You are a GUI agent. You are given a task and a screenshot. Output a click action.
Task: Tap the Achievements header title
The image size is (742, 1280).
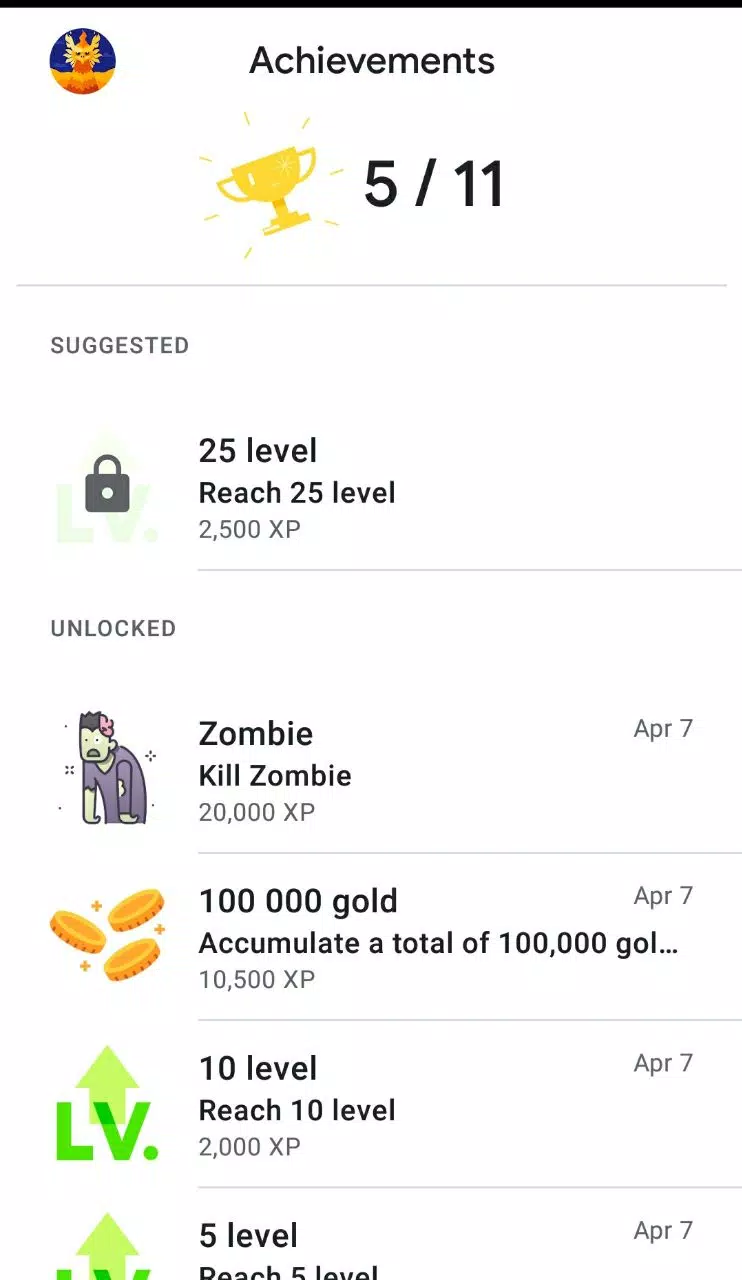(x=372, y=61)
